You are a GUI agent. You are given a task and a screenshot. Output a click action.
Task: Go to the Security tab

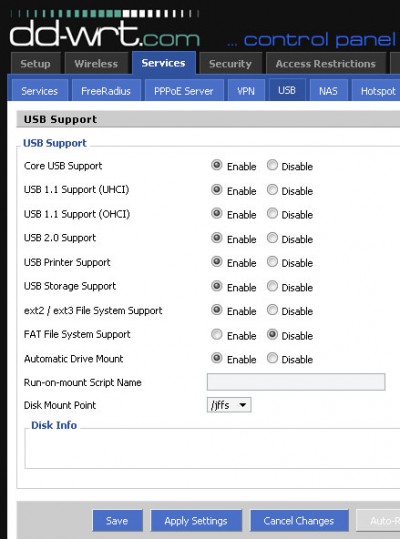point(230,64)
